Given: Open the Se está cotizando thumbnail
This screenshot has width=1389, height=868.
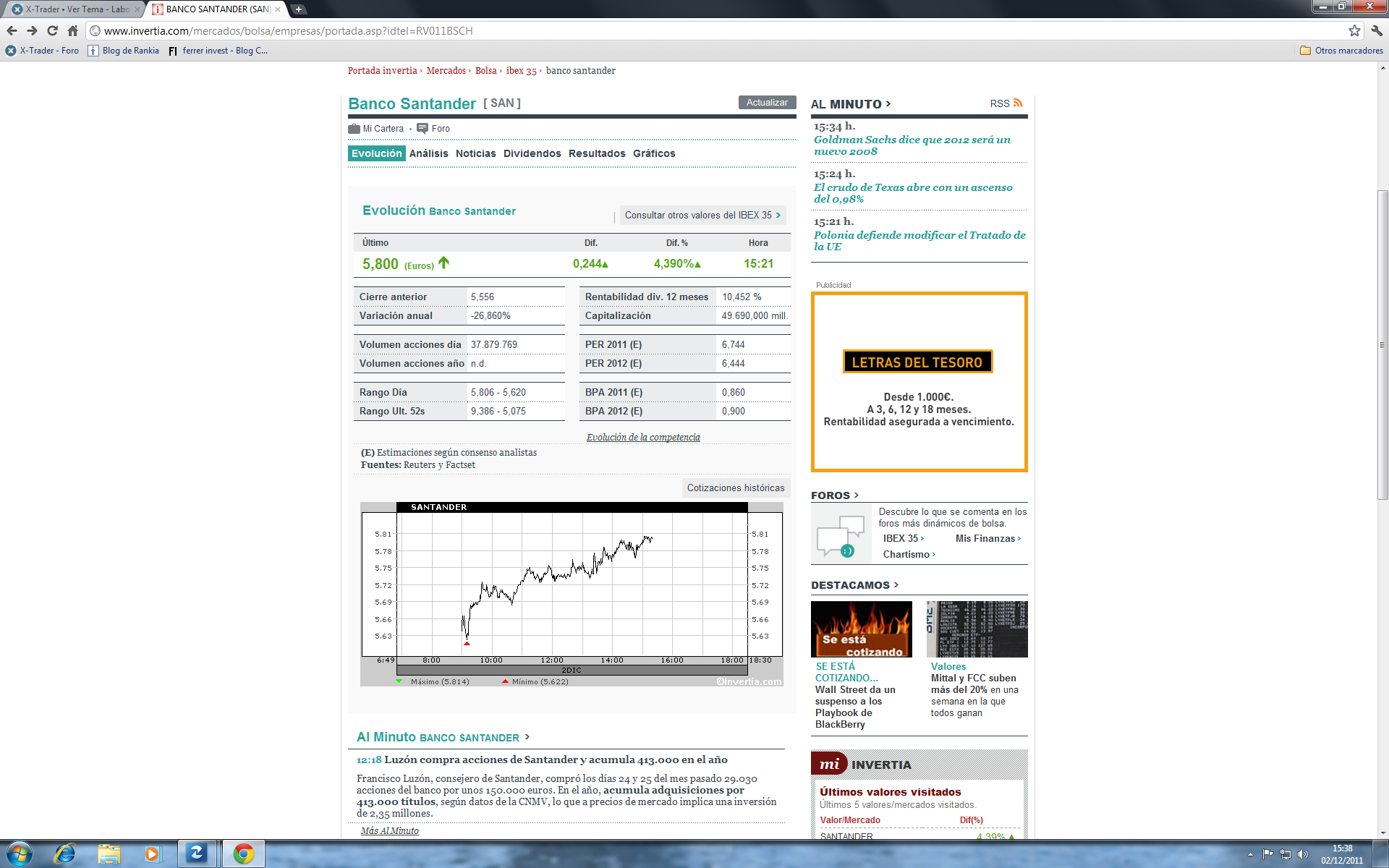Looking at the screenshot, I should (861, 629).
